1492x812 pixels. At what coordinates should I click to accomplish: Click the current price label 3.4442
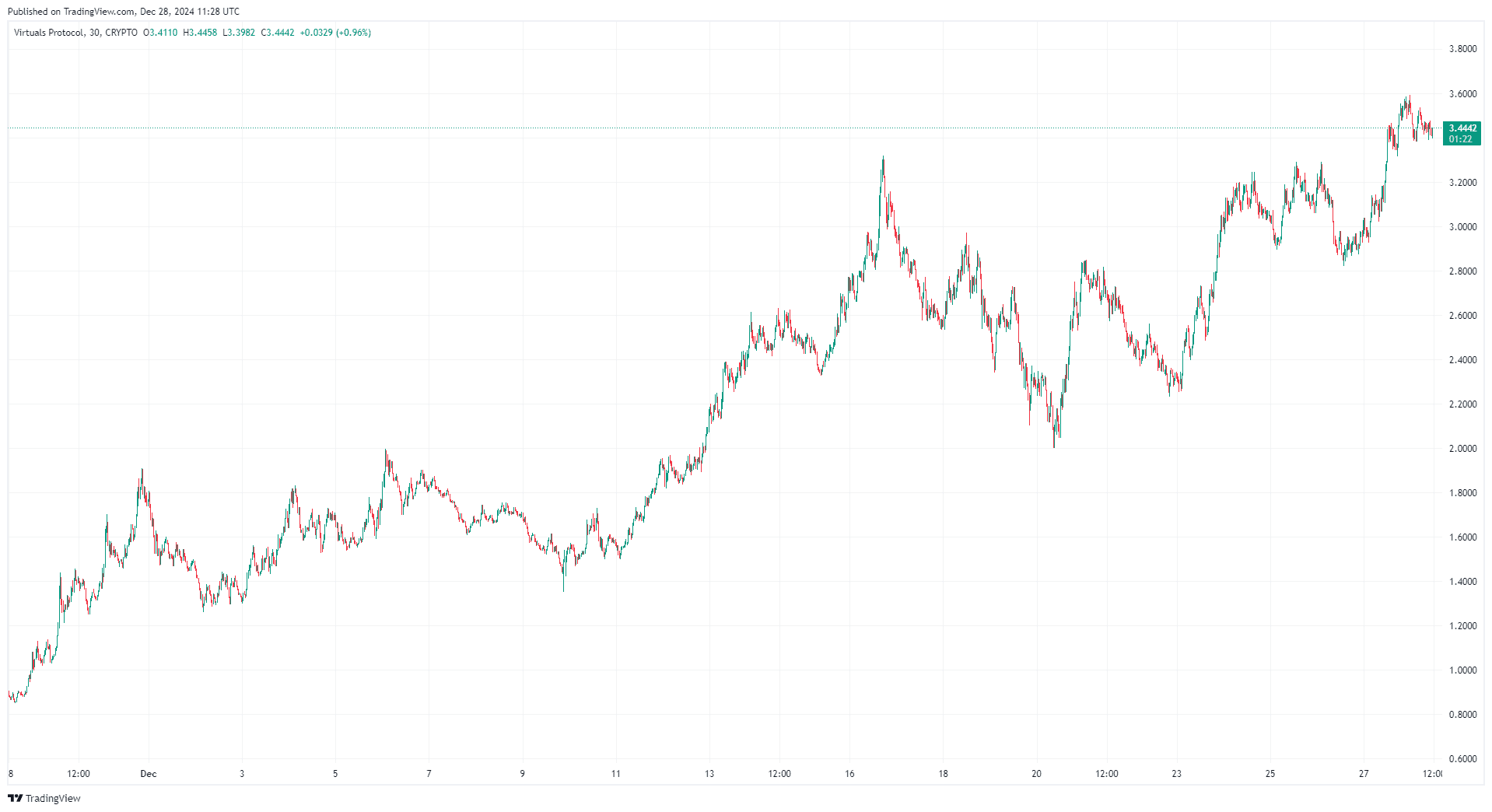[x=1462, y=128]
